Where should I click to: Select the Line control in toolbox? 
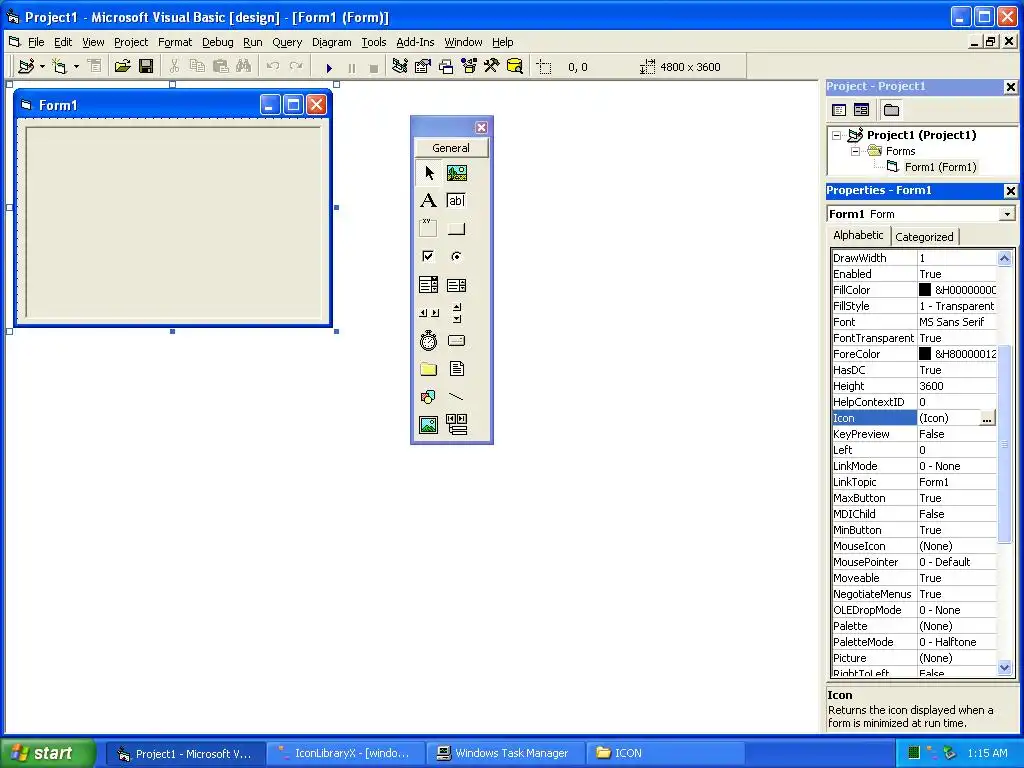click(456, 396)
